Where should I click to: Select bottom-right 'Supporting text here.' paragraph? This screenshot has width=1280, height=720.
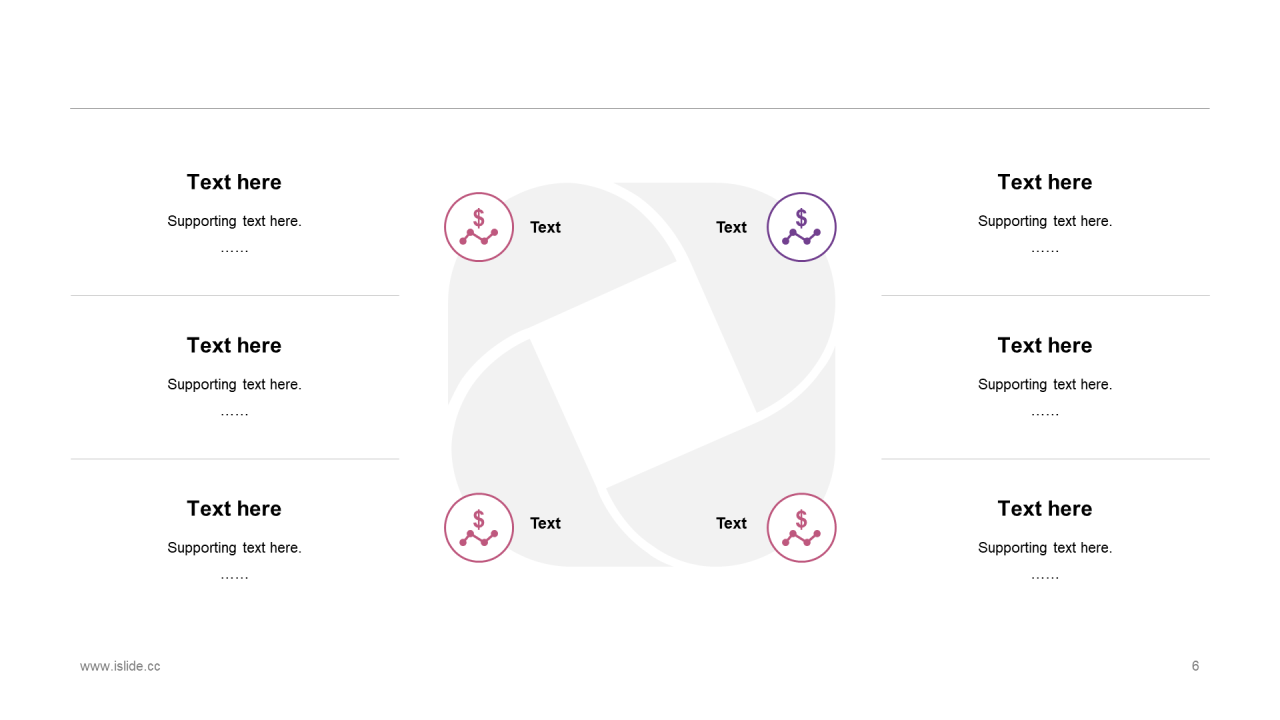click(x=1045, y=547)
